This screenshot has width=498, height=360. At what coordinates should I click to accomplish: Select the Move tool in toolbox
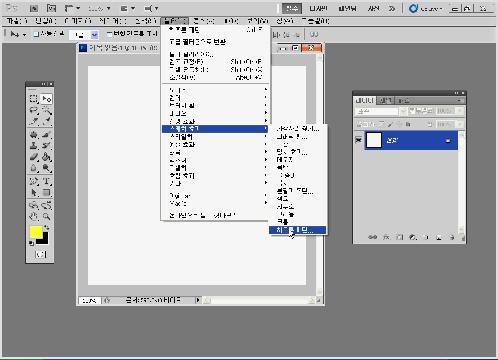click(x=46, y=99)
